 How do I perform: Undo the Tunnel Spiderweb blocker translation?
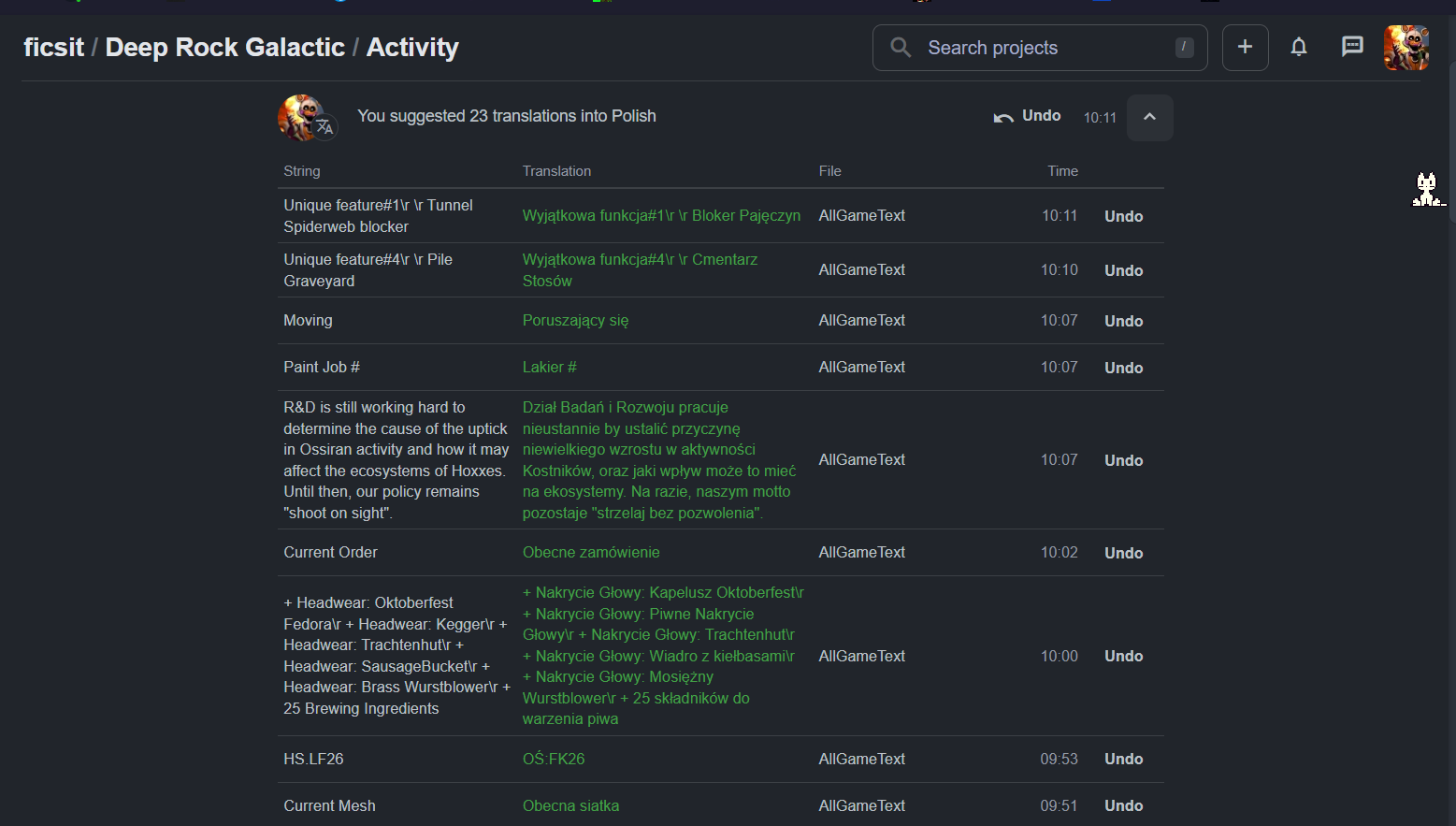click(x=1123, y=216)
